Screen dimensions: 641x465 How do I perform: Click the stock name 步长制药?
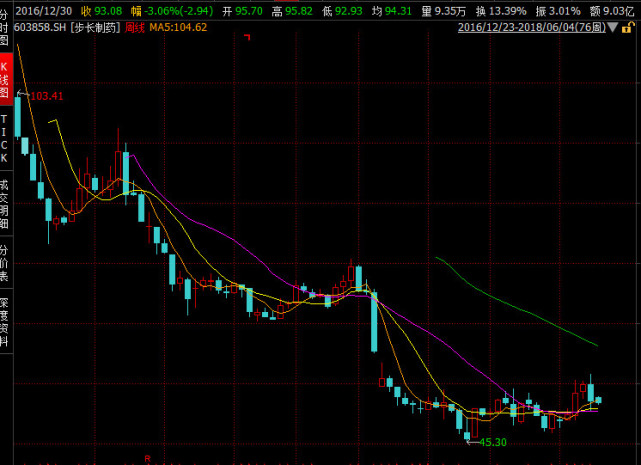pyautogui.click(x=95, y=28)
